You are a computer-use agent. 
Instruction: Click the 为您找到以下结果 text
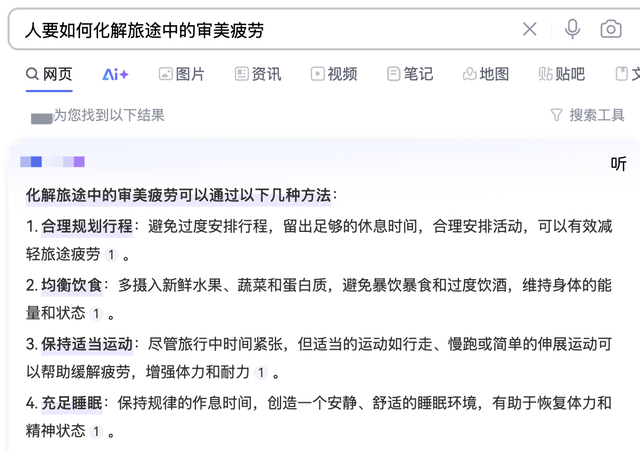coord(109,115)
